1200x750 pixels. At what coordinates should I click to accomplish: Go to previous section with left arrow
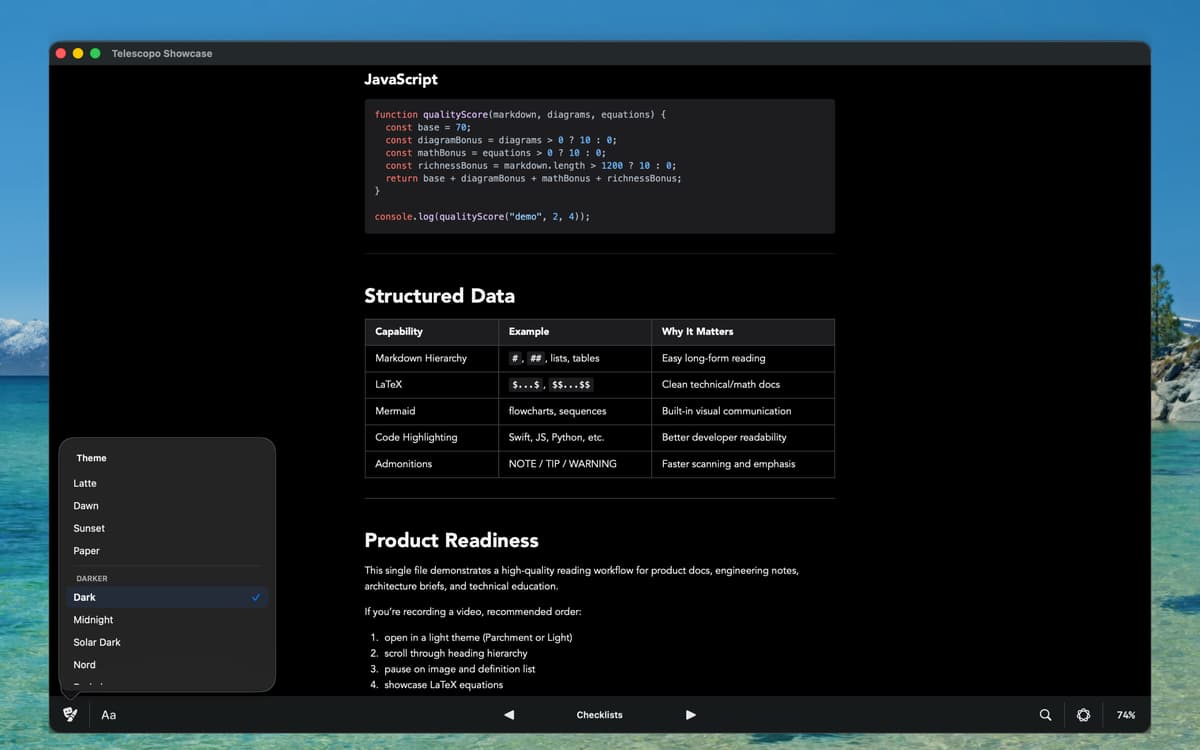tap(509, 715)
